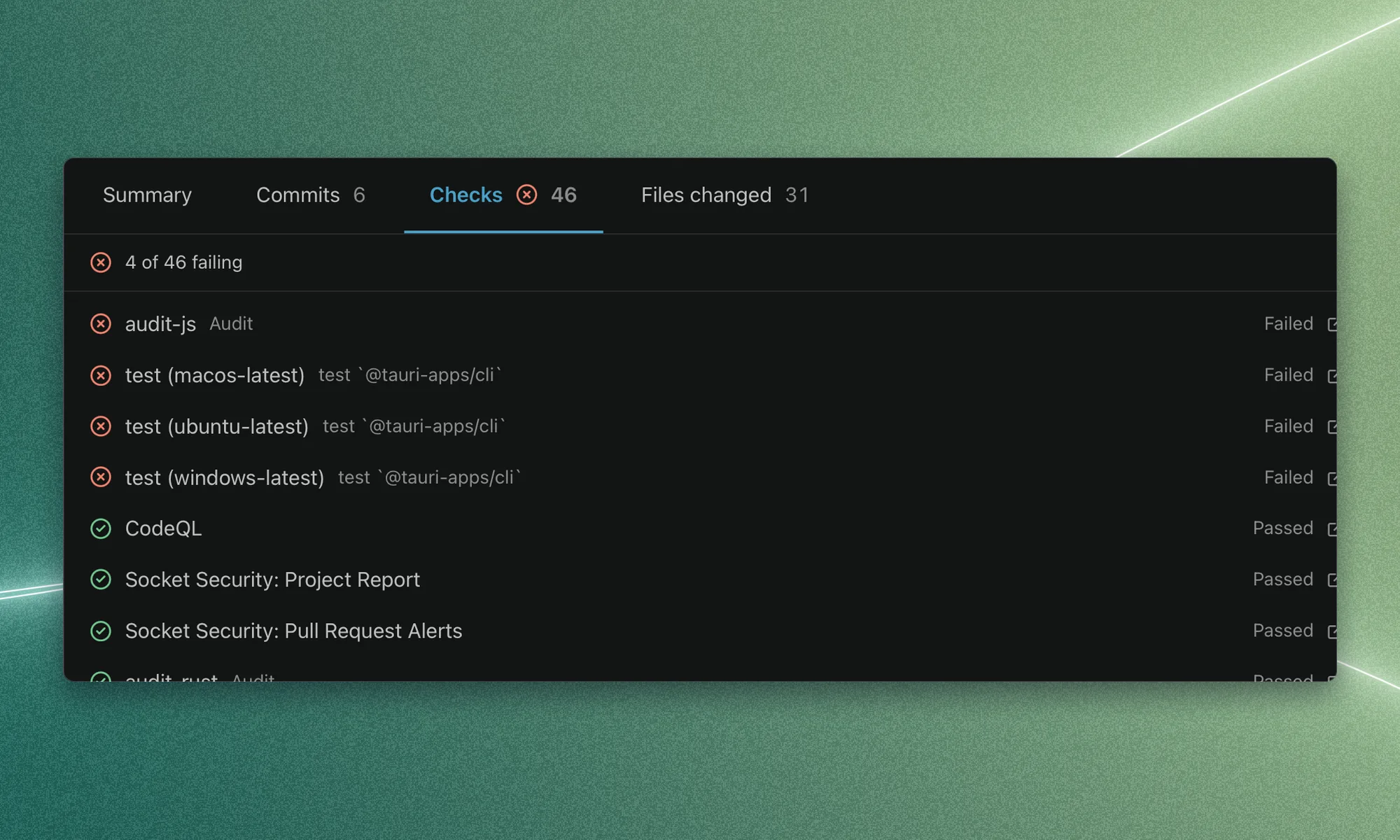Open the test (ubuntu-latest) check
Screen dimensions: 1400x840
click(217, 426)
